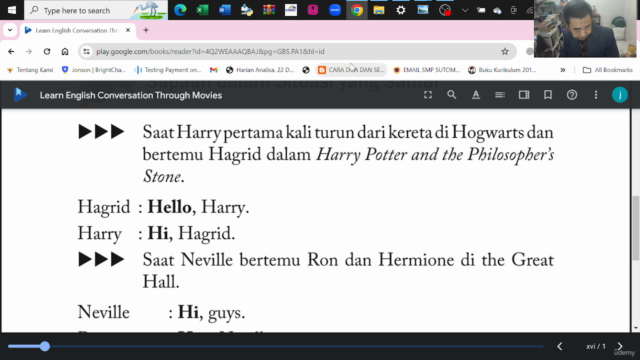Toggle the side panel view icon
The width and height of the screenshot is (640, 360).
[524, 95]
